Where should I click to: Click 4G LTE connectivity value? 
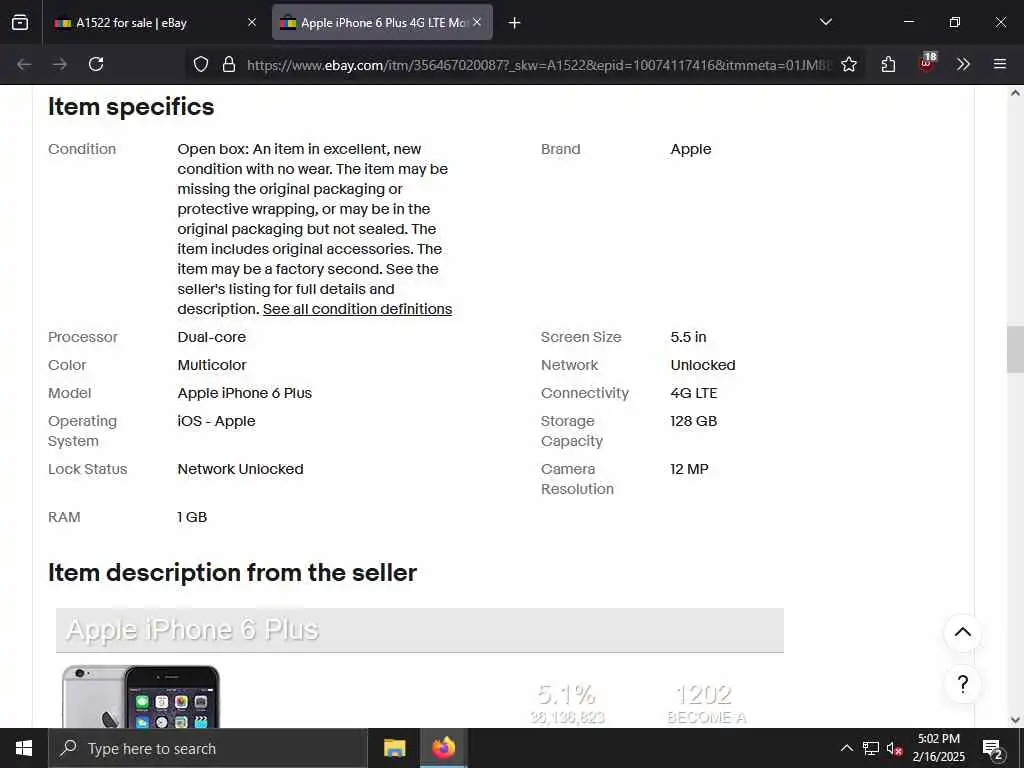coord(694,393)
